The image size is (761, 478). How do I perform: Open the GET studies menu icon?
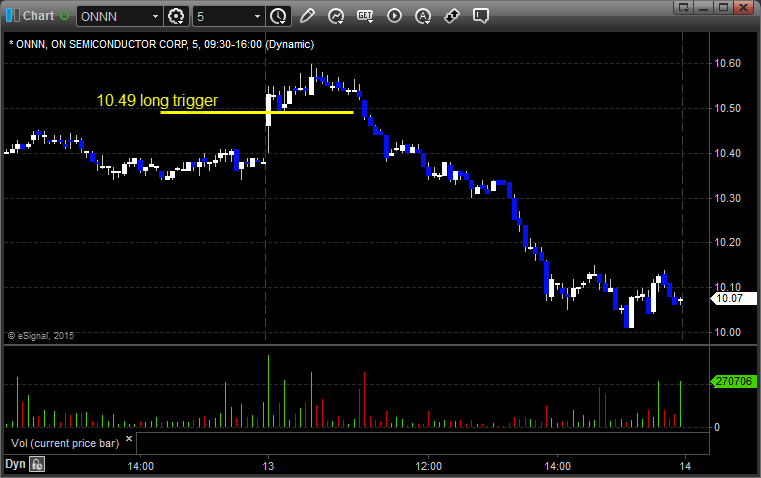(365, 16)
